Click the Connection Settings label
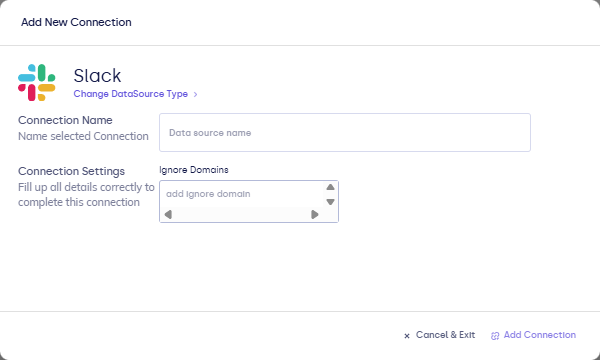The image size is (600, 360). click(x=71, y=171)
